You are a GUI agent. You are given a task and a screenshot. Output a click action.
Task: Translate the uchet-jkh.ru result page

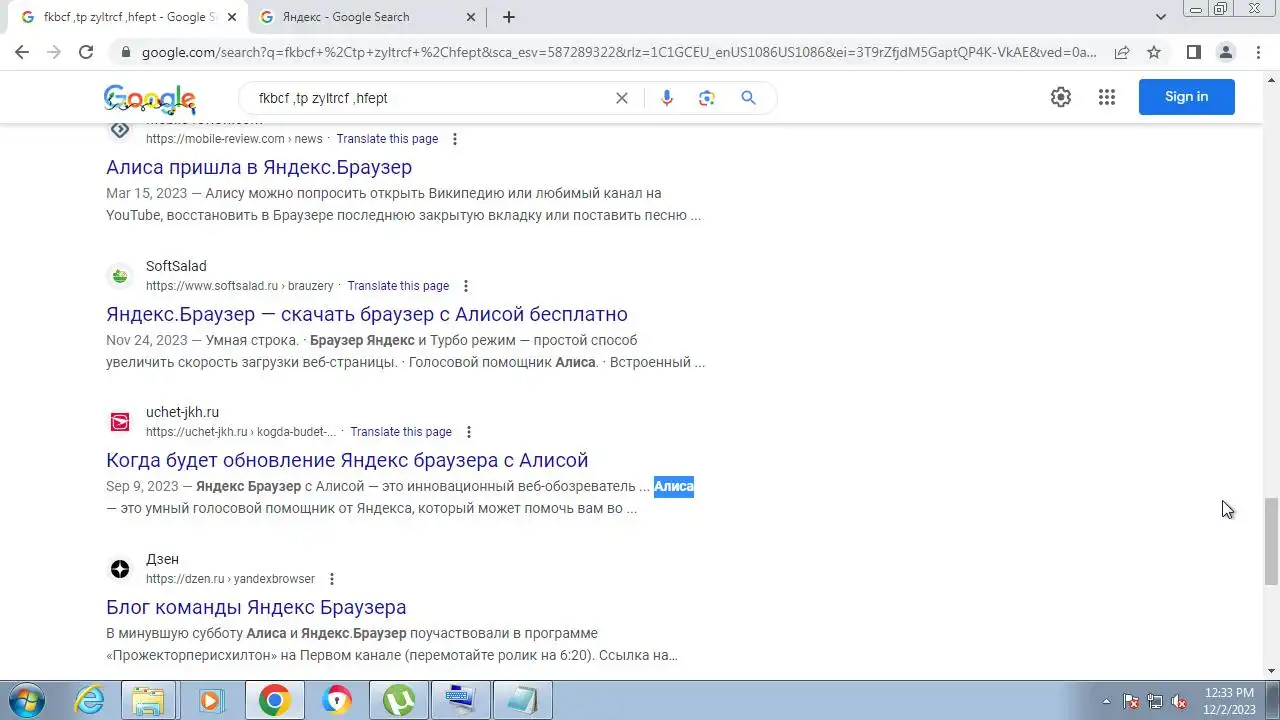click(401, 432)
